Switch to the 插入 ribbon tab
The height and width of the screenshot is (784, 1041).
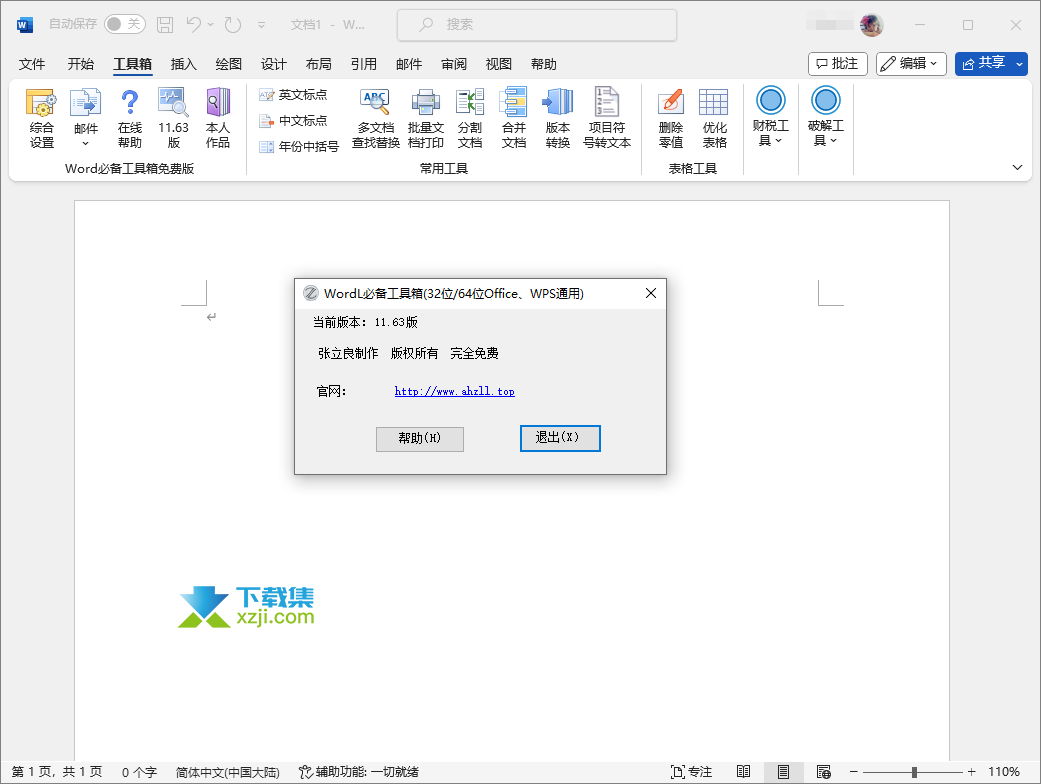(x=183, y=64)
